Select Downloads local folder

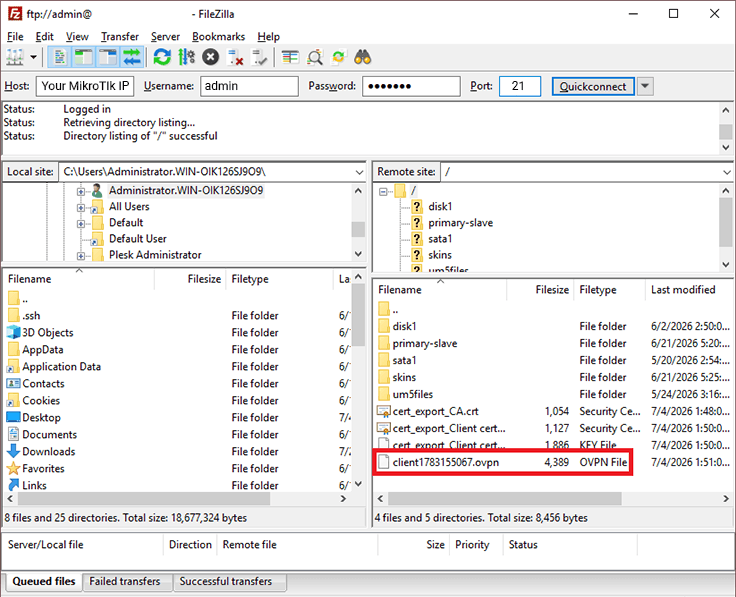point(48,452)
